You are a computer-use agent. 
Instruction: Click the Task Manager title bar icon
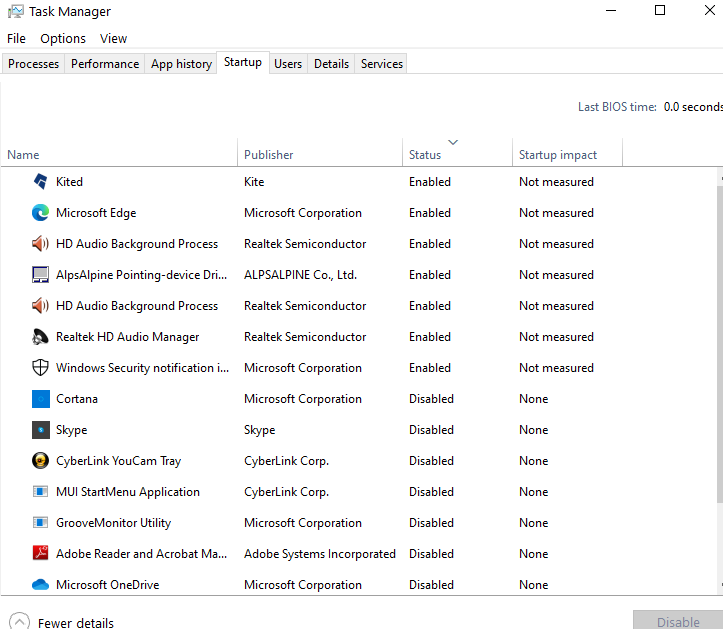15,12
